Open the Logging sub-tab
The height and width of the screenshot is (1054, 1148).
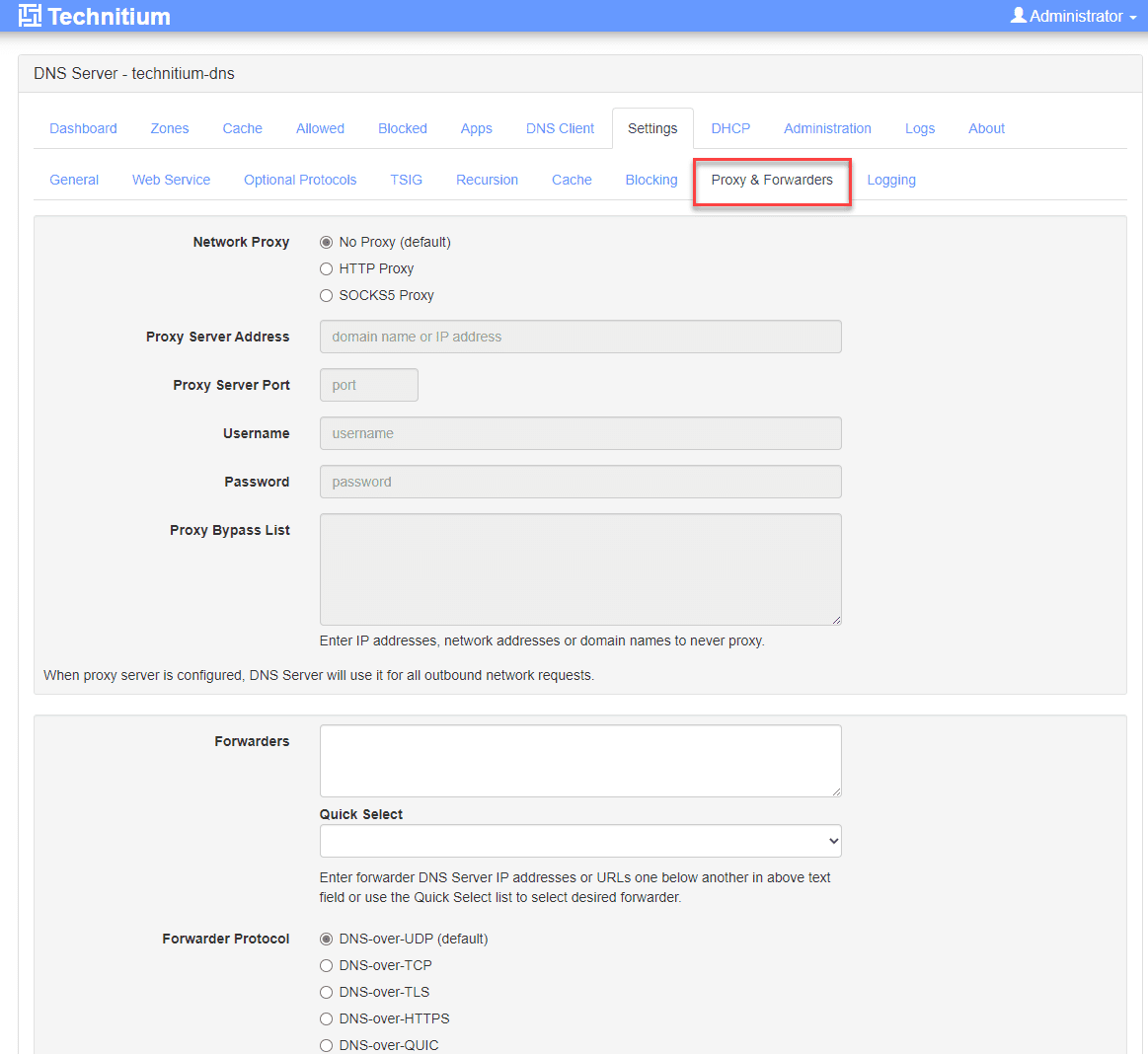tap(891, 180)
